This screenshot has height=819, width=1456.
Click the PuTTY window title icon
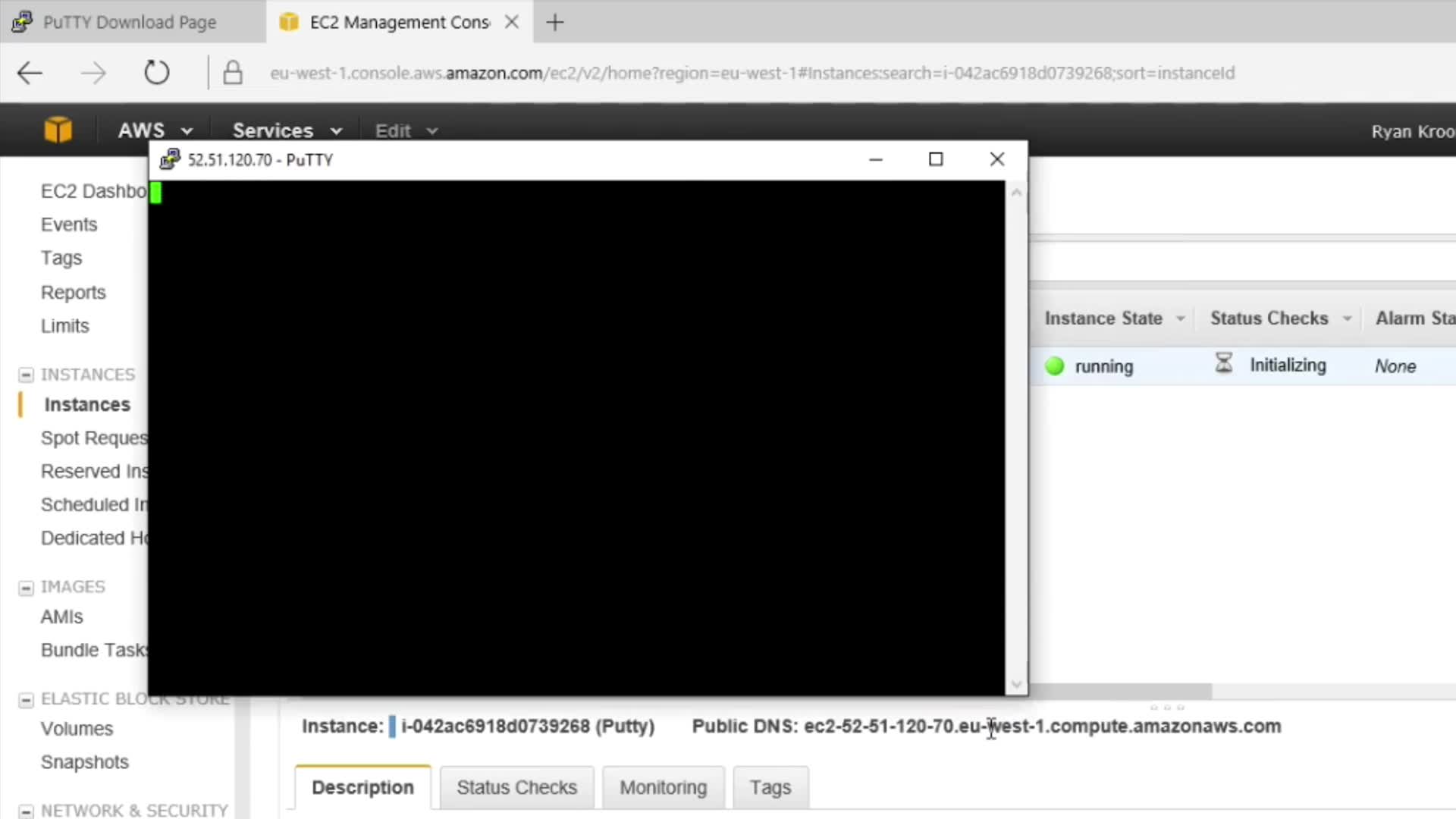pos(170,159)
